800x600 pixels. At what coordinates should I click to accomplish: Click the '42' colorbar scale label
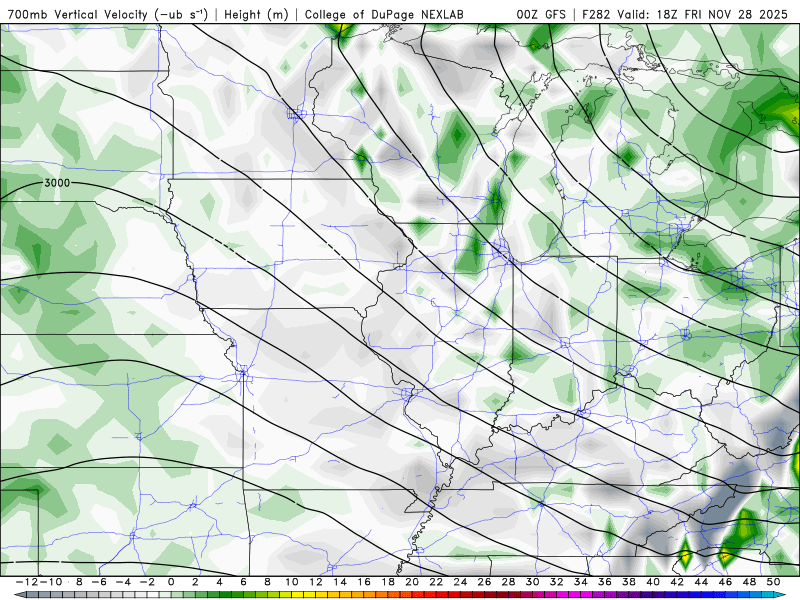677,582
